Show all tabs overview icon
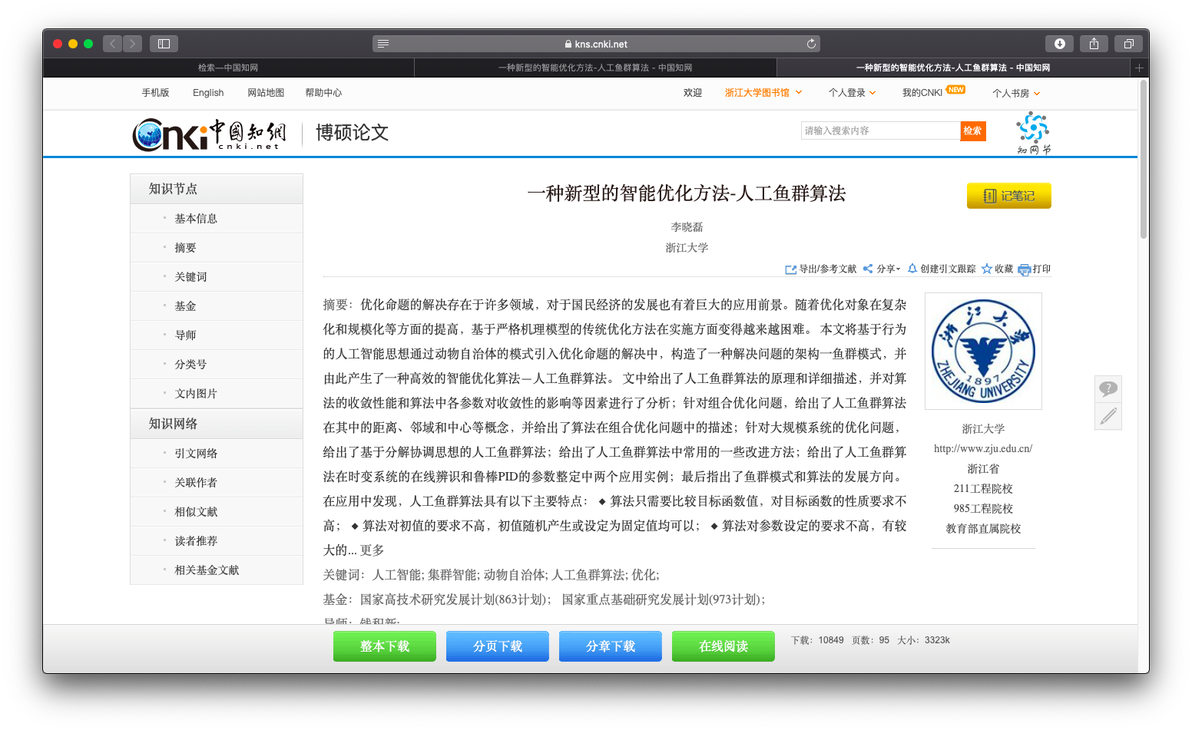 (1129, 43)
